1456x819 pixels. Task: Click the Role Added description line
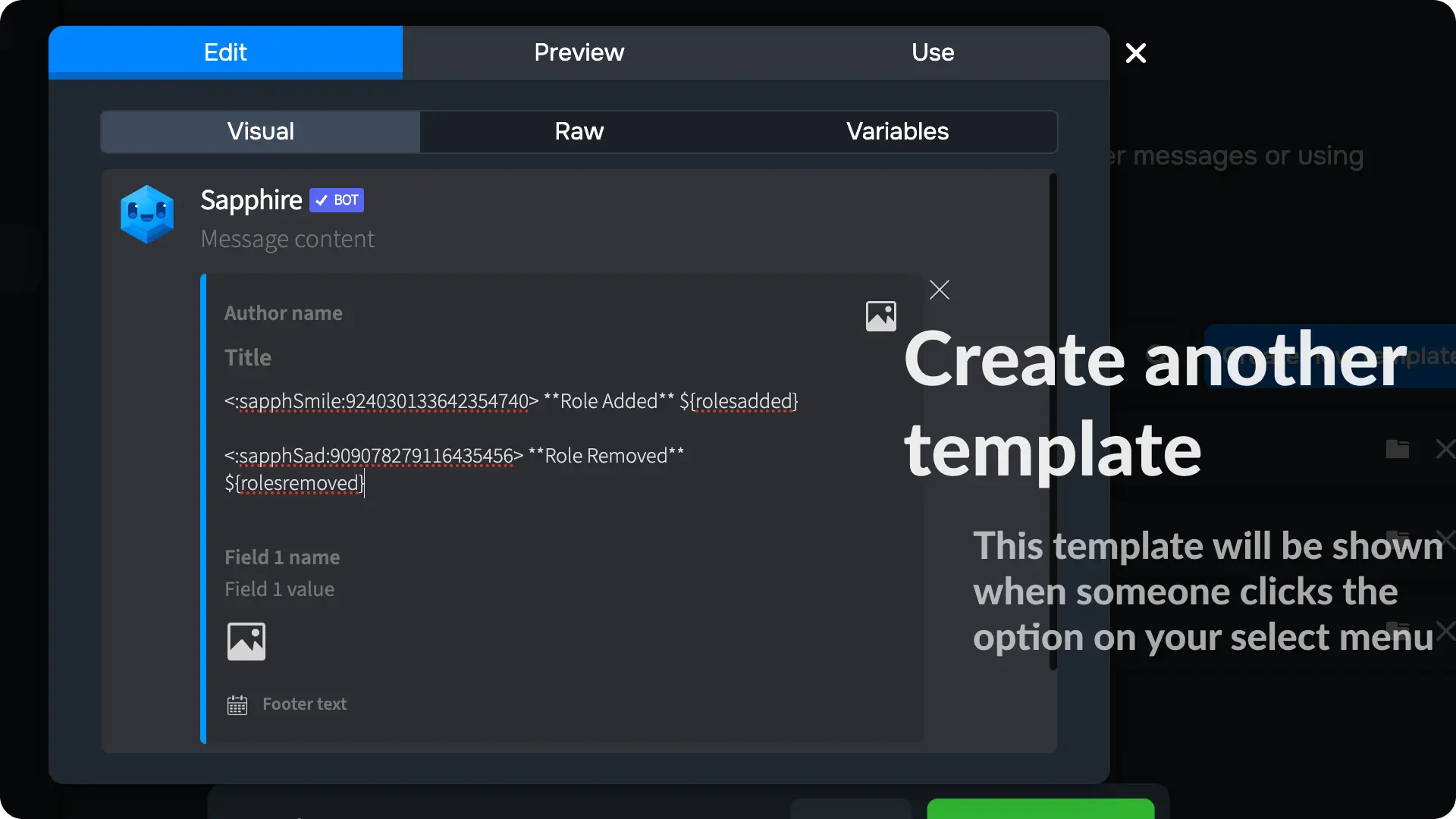tap(511, 401)
